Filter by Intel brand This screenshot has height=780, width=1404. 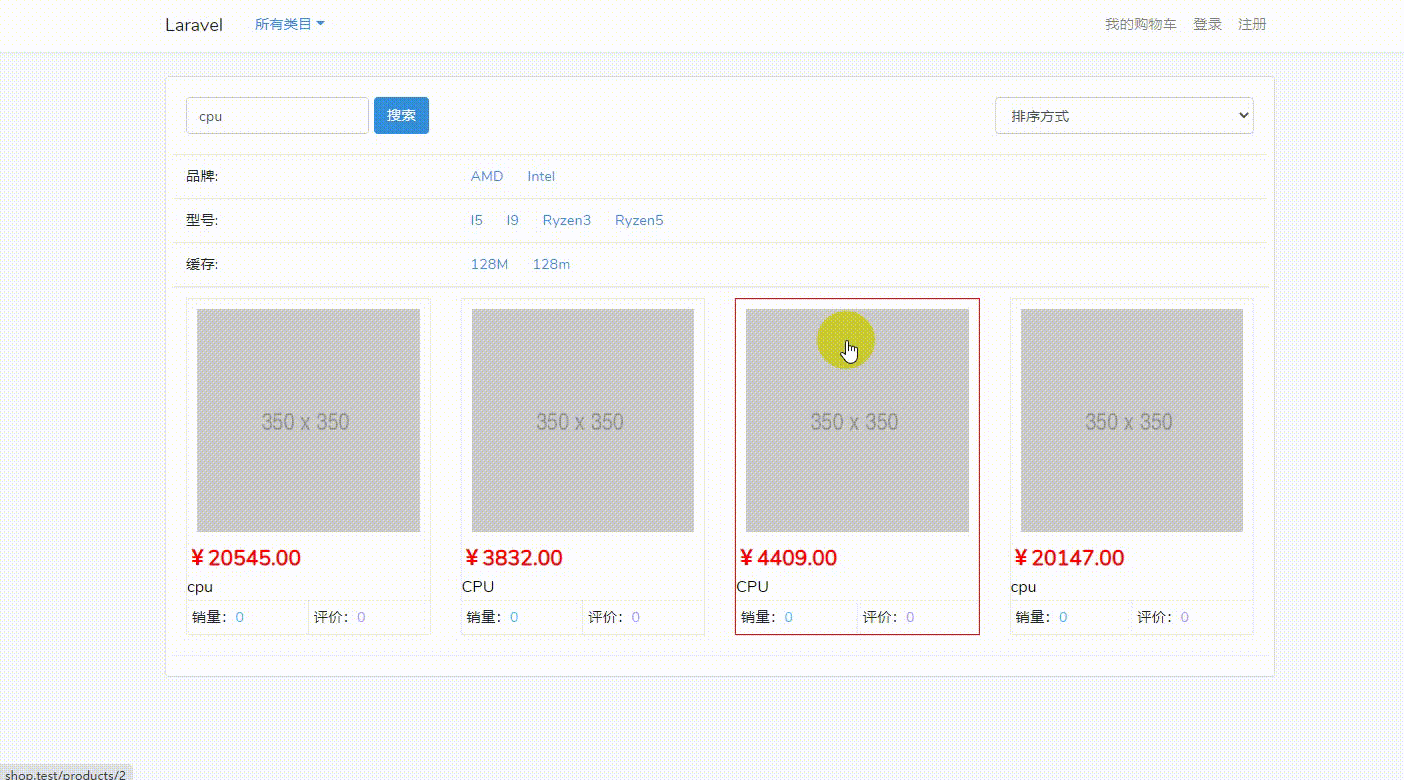pyautogui.click(x=541, y=176)
